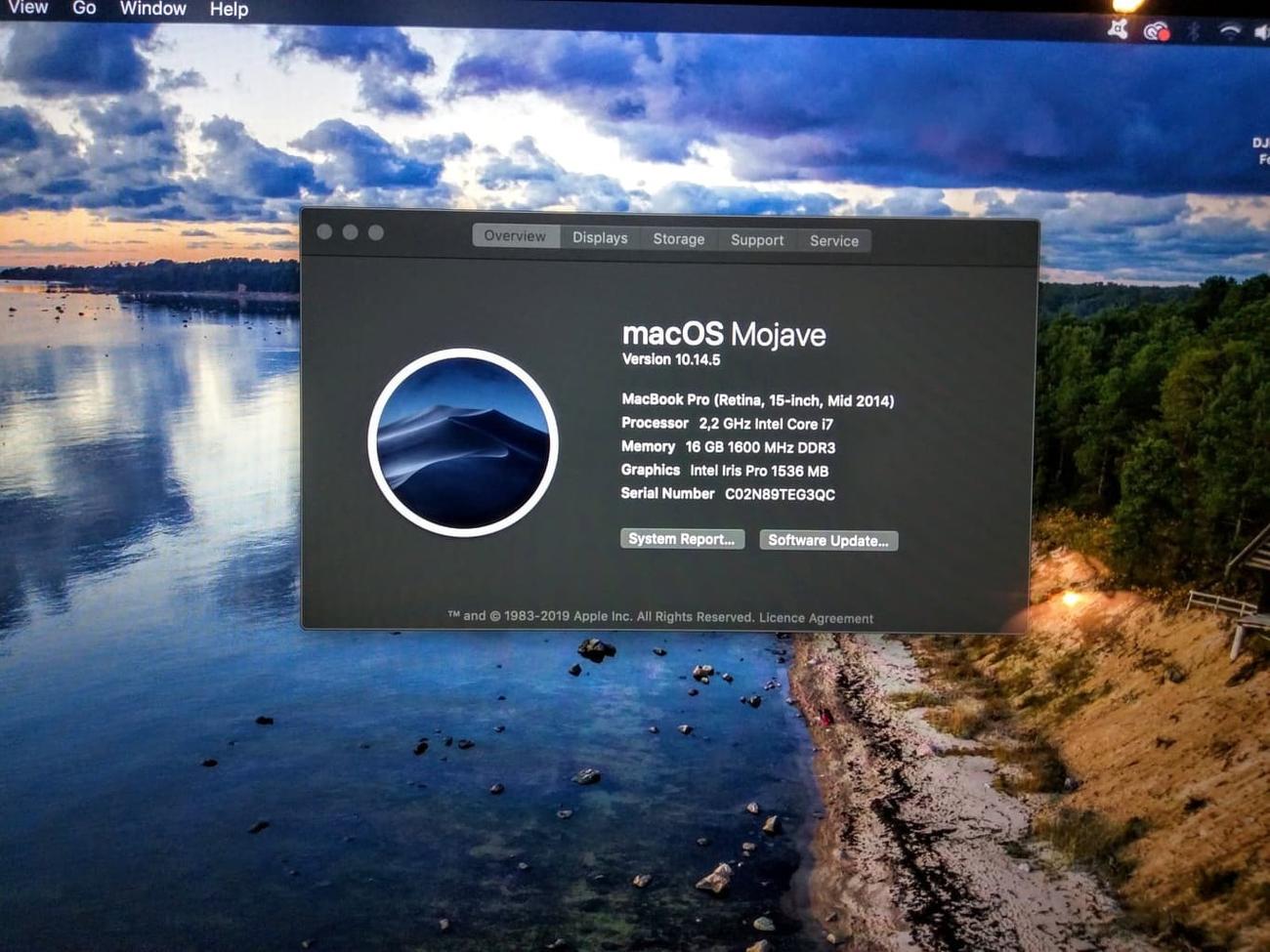Click the serial number C02N89TEG3QC

780,494
